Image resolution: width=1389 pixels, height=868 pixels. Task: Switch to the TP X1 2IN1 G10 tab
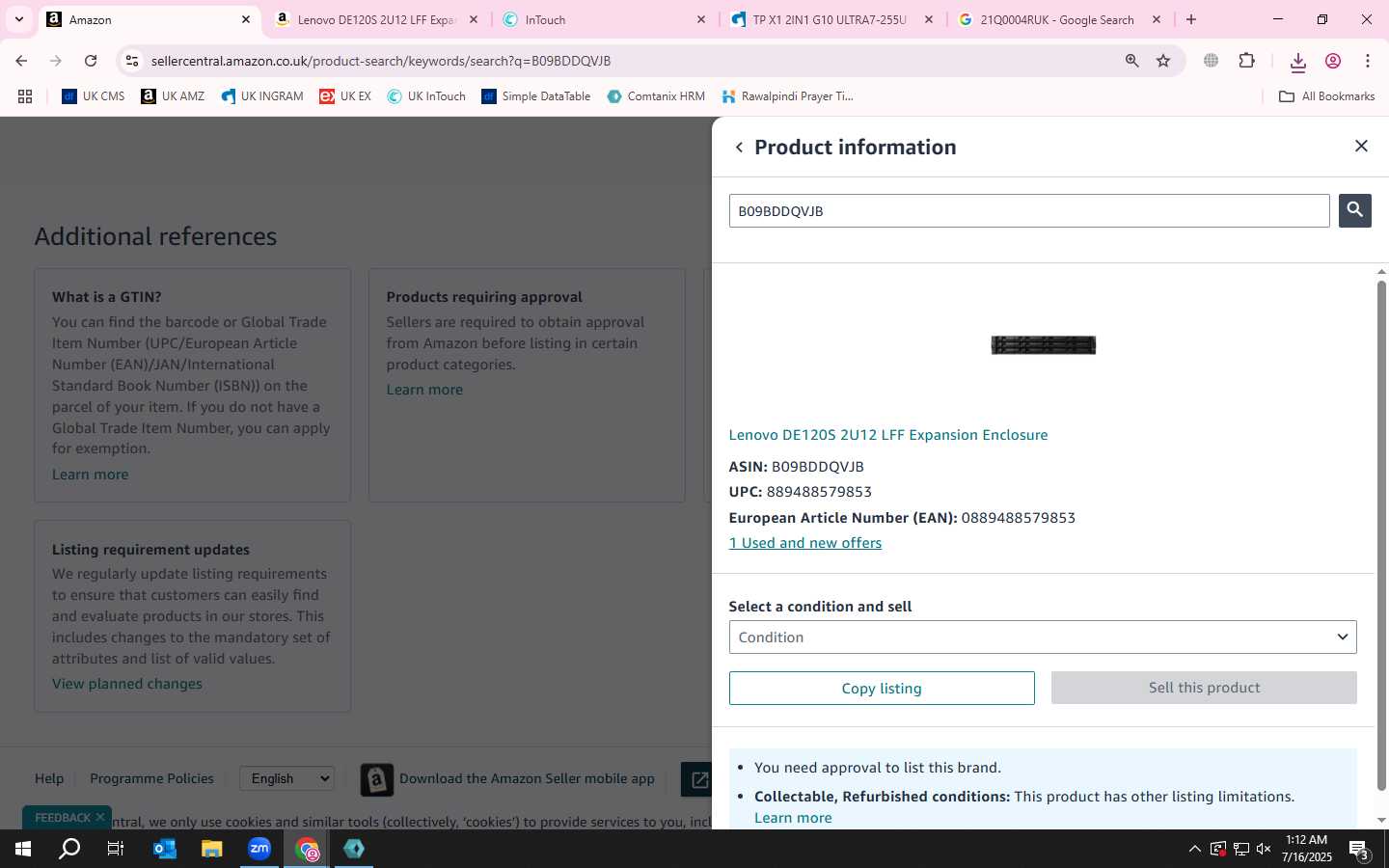(831, 19)
